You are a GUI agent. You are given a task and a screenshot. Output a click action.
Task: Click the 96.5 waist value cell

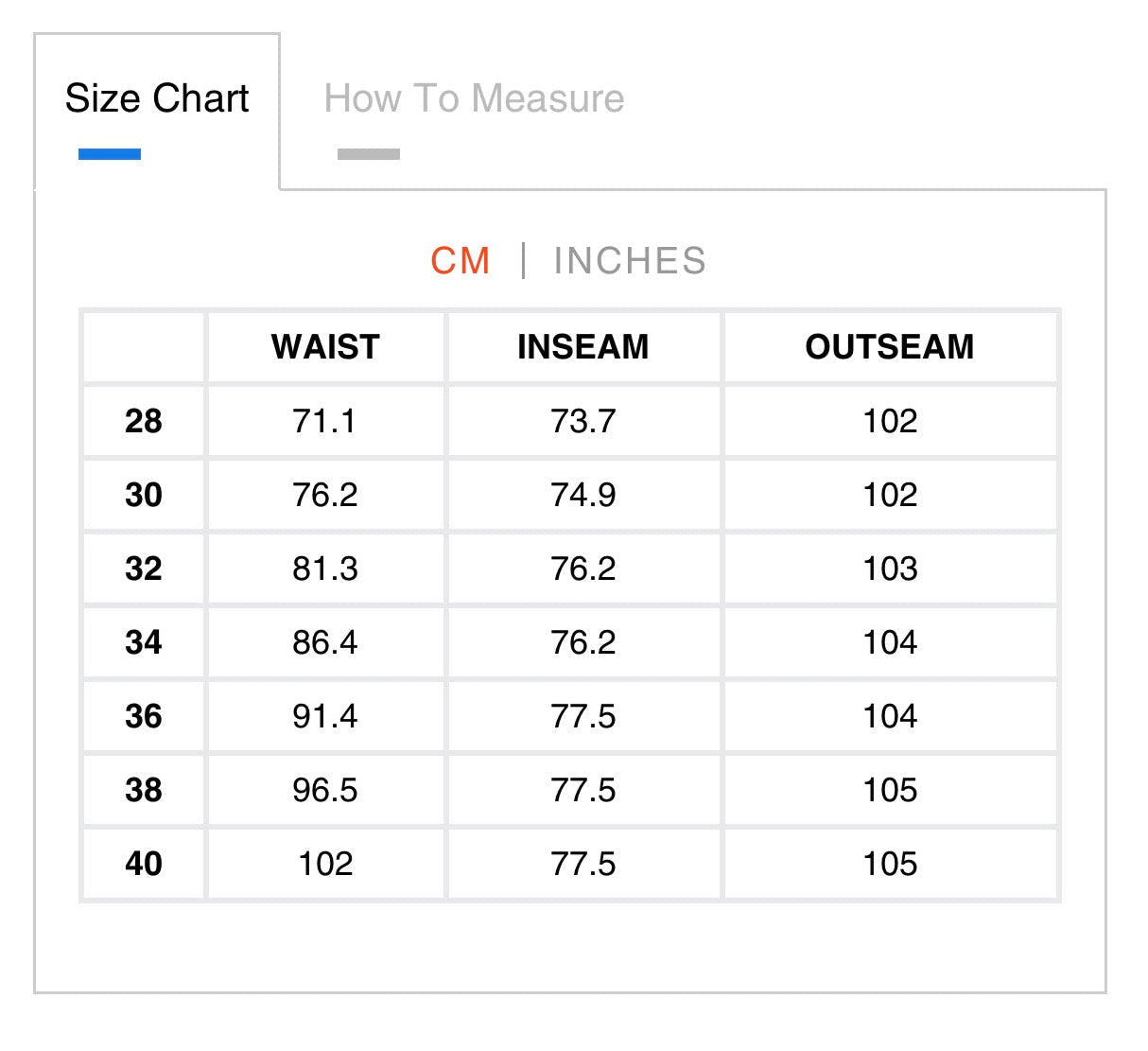[x=325, y=790]
